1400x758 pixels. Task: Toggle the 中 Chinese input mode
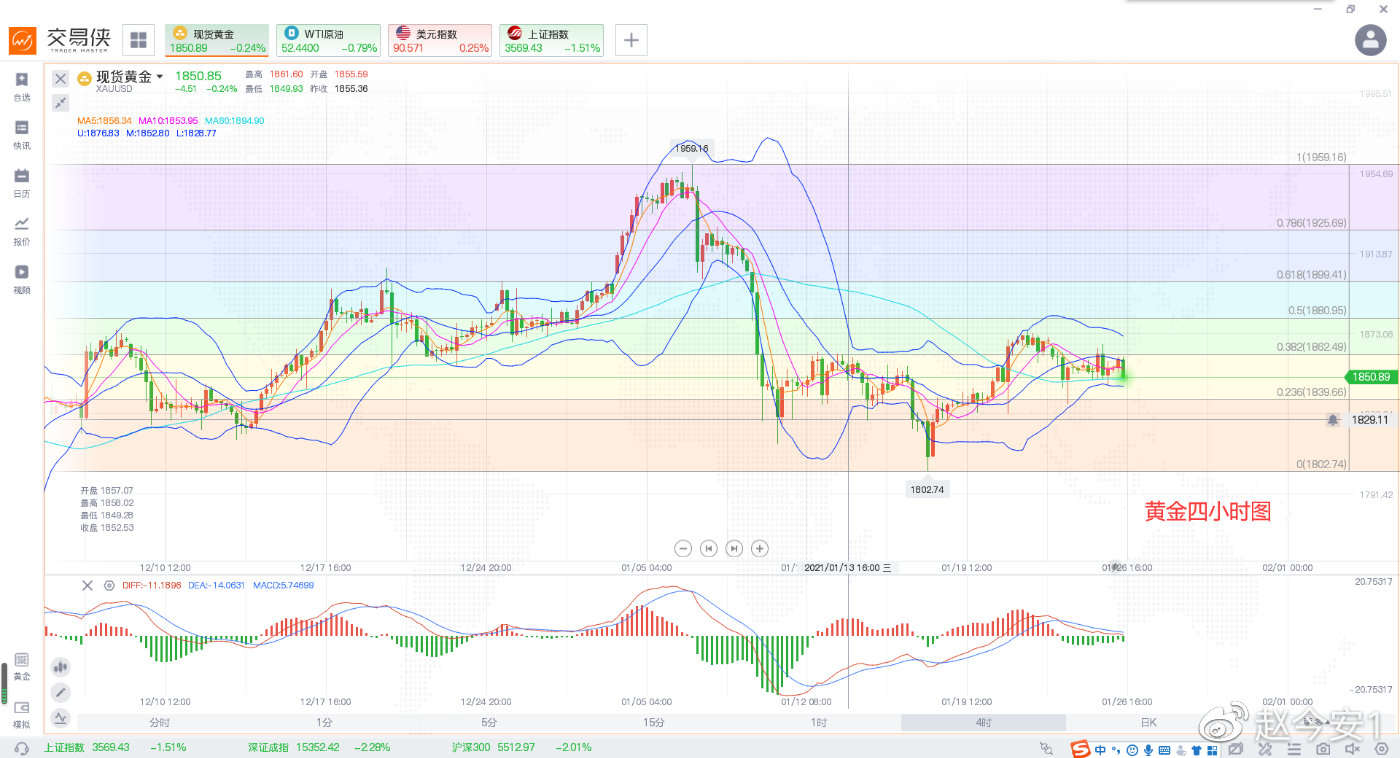click(x=1100, y=748)
